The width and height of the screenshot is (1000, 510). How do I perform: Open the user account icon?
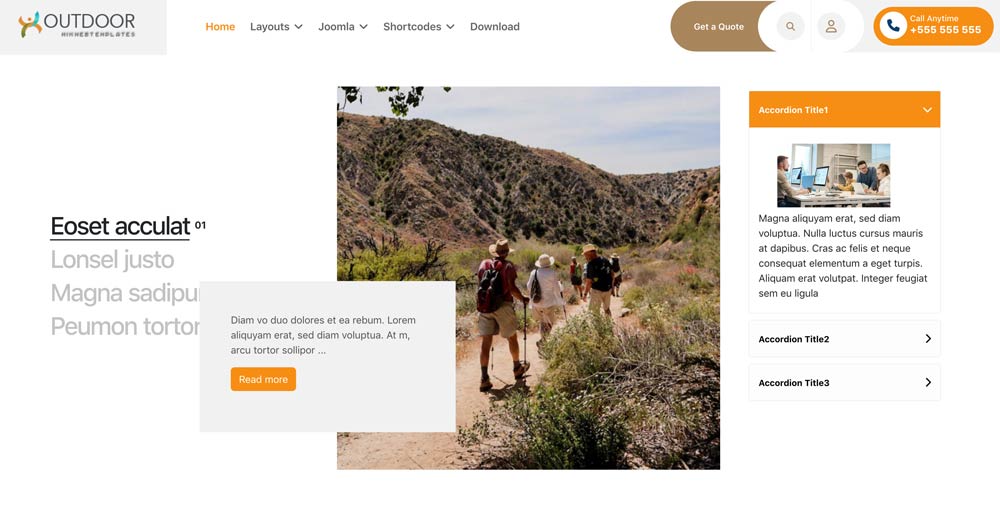coord(831,27)
